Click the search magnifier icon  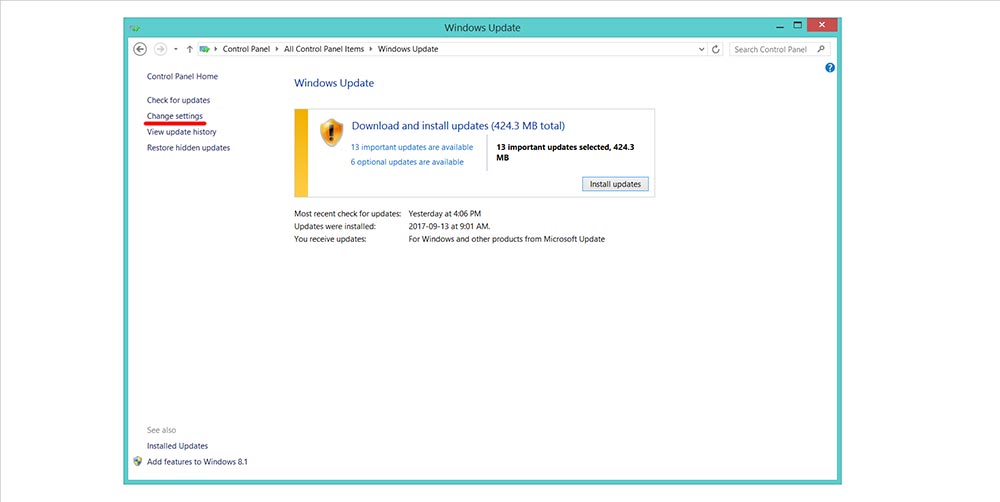click(x=821, y=49)
